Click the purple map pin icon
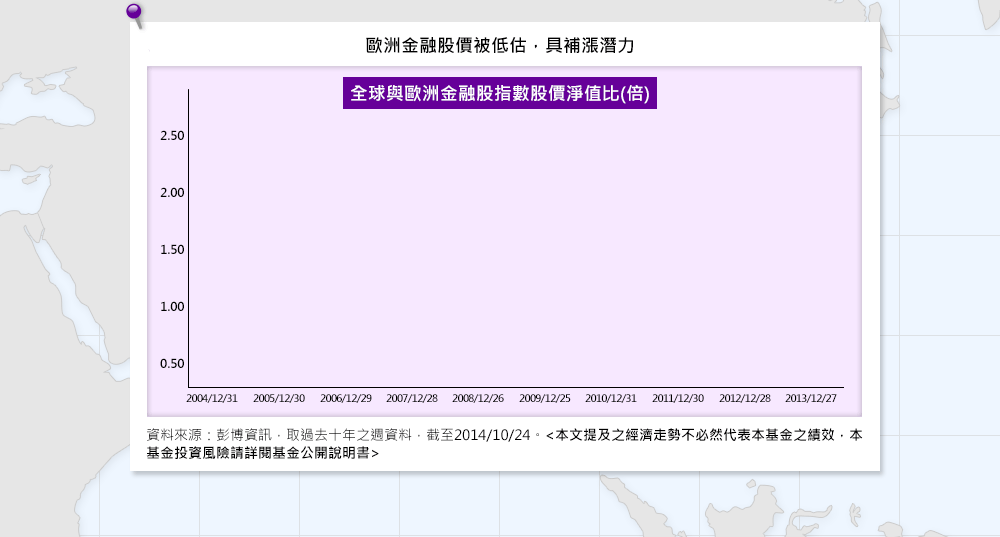Screen dimensions: 1000x537 pos(134,12)
